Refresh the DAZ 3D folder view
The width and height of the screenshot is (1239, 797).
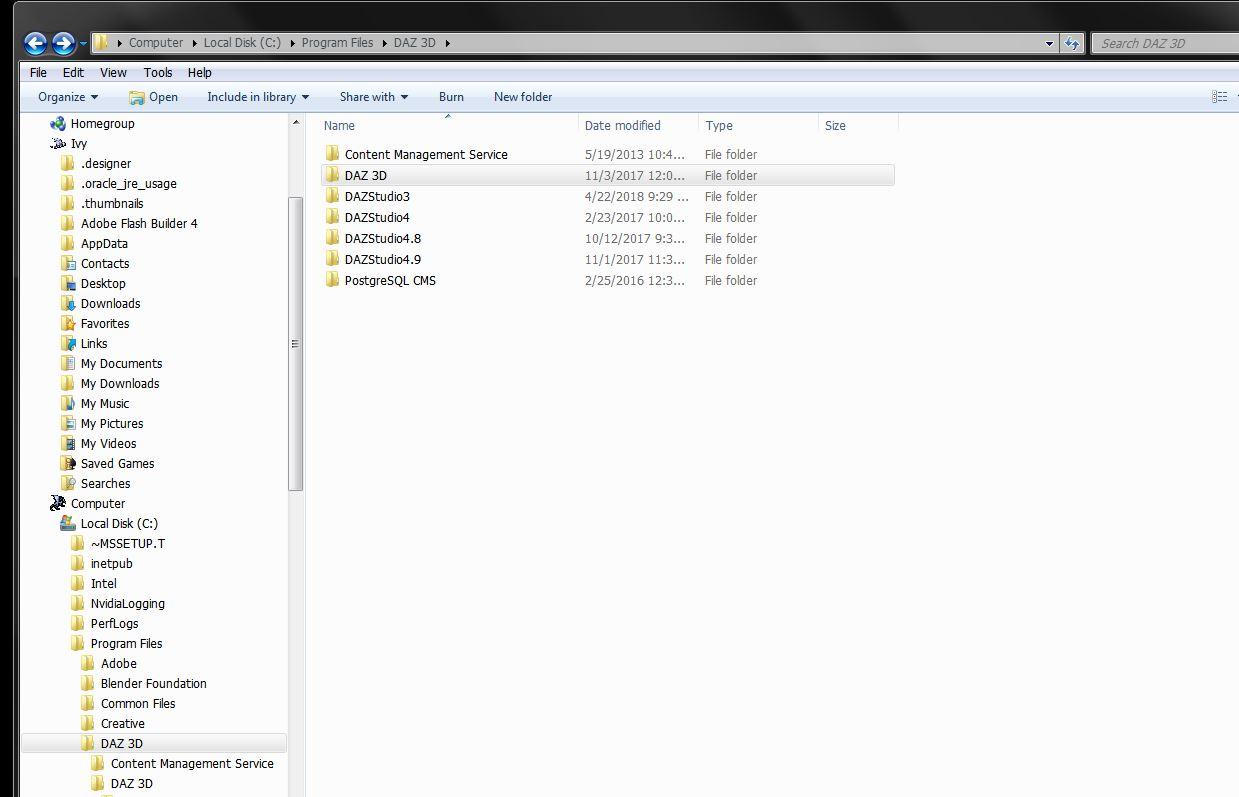pyautogui.click(x=1072, y=43)
